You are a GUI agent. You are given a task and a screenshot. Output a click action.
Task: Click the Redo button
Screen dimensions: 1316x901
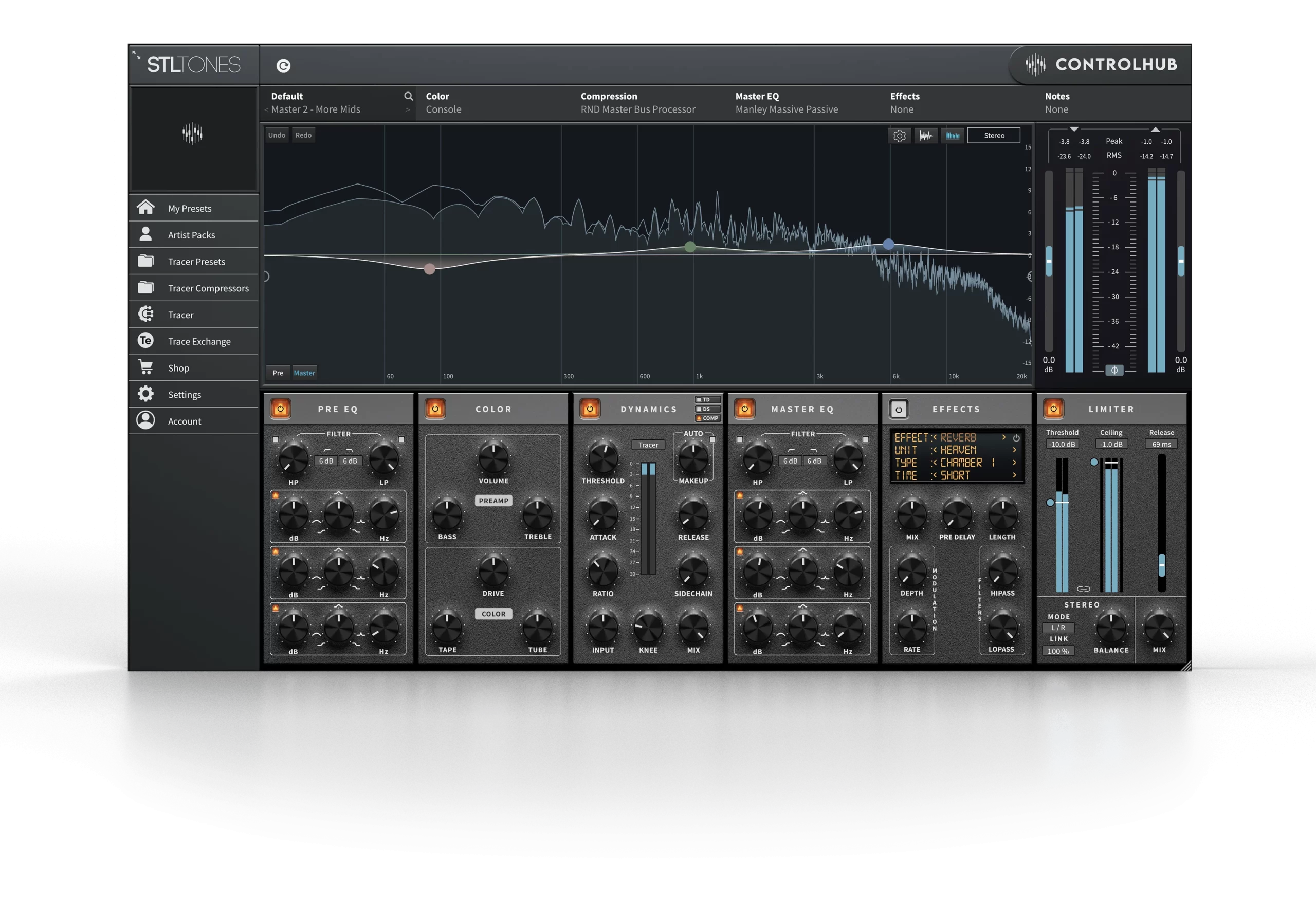(x=303, y=135)
